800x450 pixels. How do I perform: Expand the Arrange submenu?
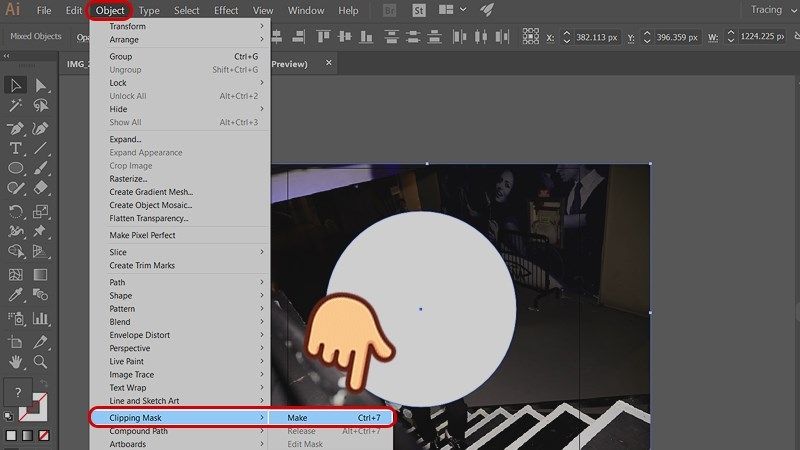[x=180, y=39]
